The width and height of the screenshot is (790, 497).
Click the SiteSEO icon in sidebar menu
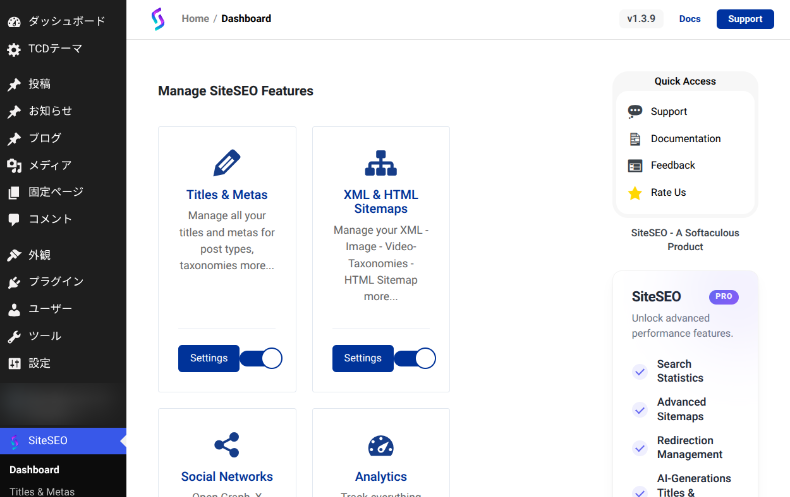pos(15,441)
